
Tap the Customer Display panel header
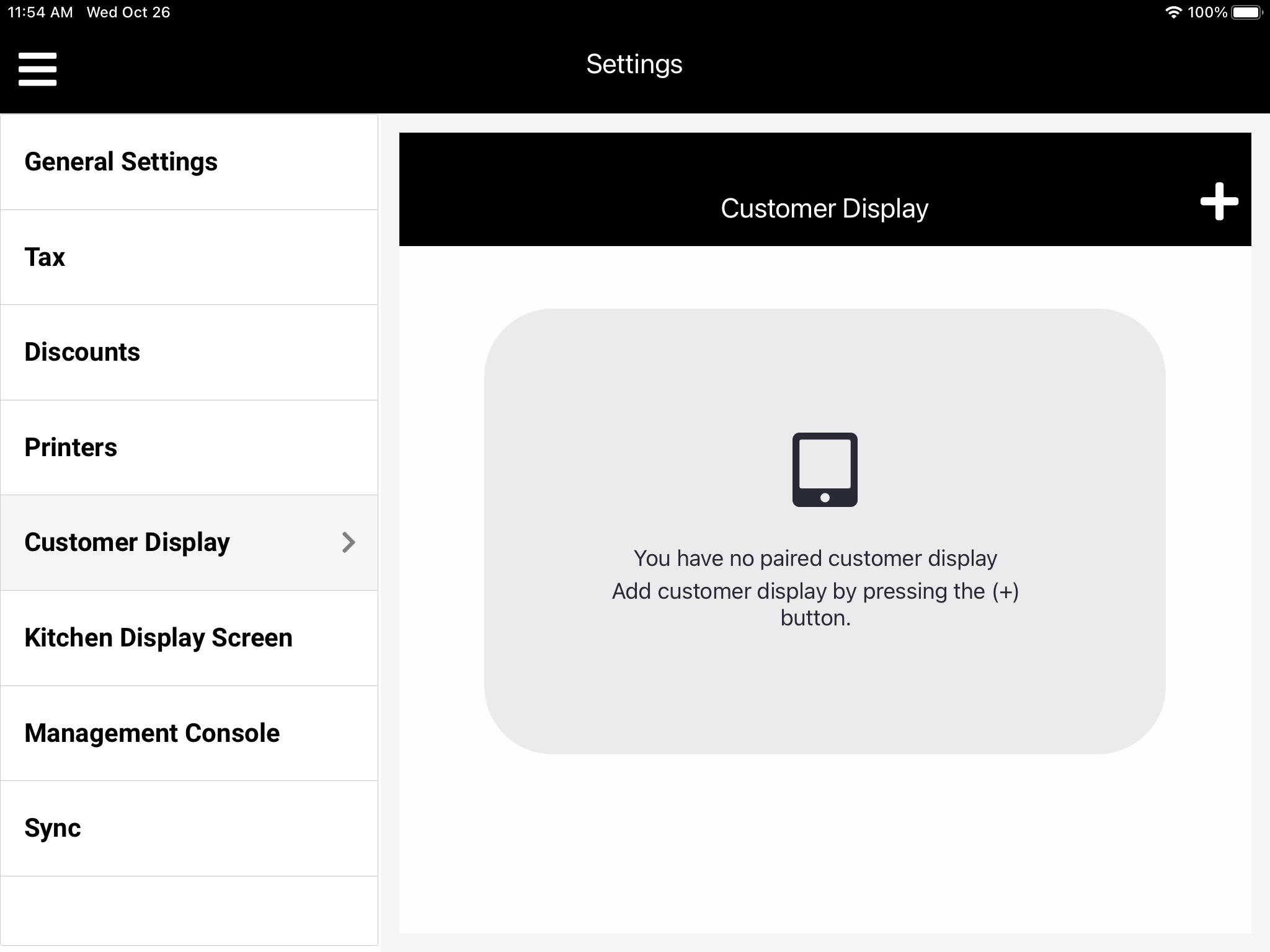(824, 208)
